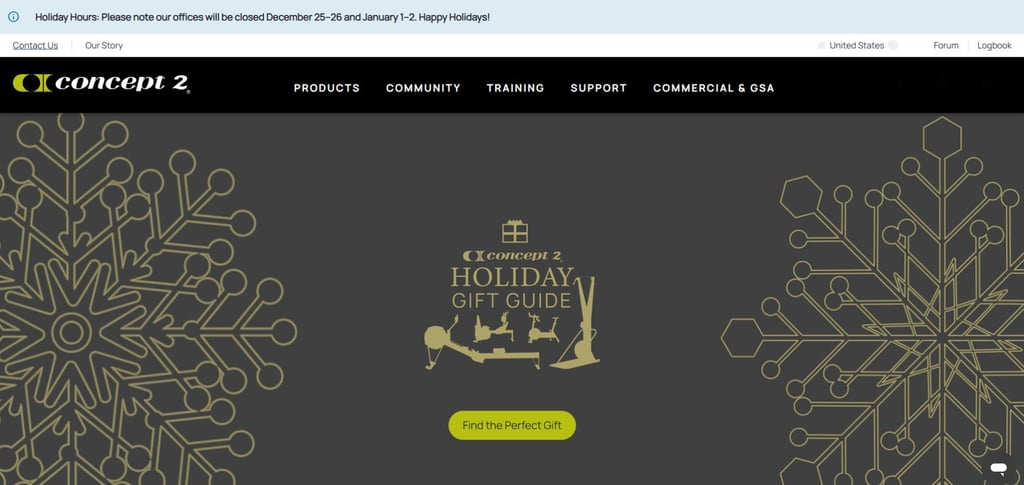Click the Concept 2 logo in header
The image size is (1024, 485).
(x=101, y=84)
